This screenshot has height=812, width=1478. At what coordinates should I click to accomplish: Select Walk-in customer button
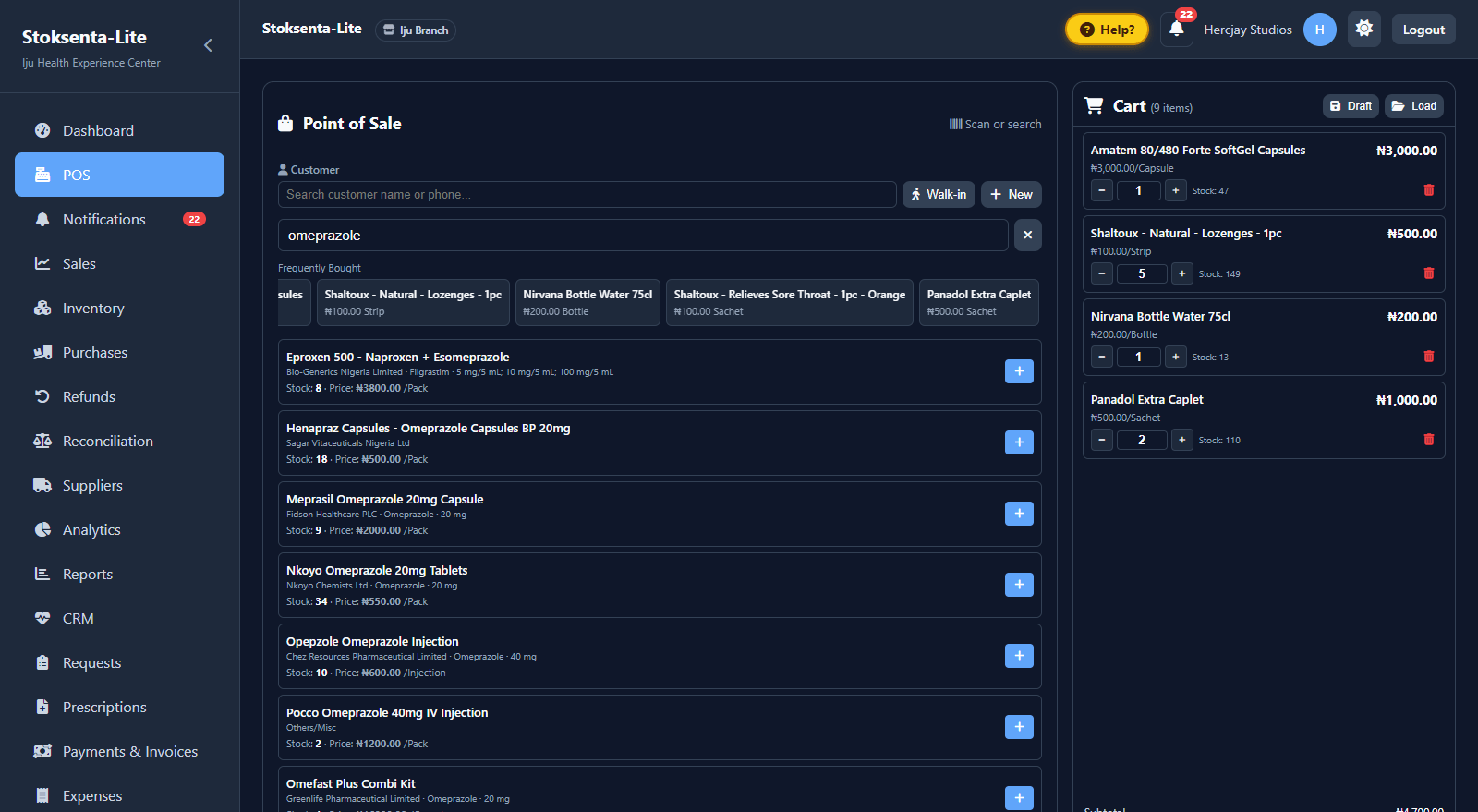coord(939,194)
